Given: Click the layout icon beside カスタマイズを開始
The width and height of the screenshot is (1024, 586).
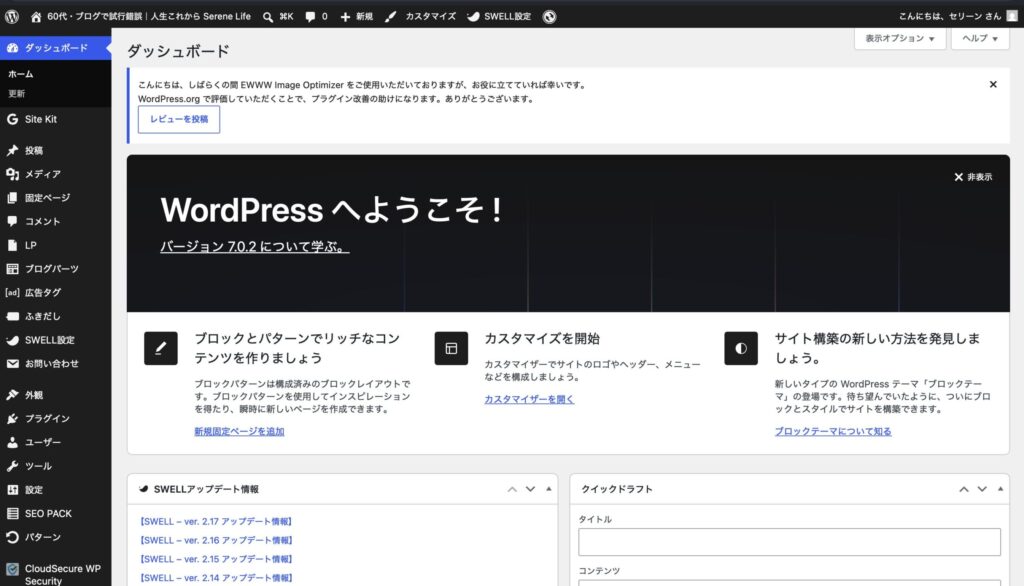Looking at the screenshot, I should point(451,348).
